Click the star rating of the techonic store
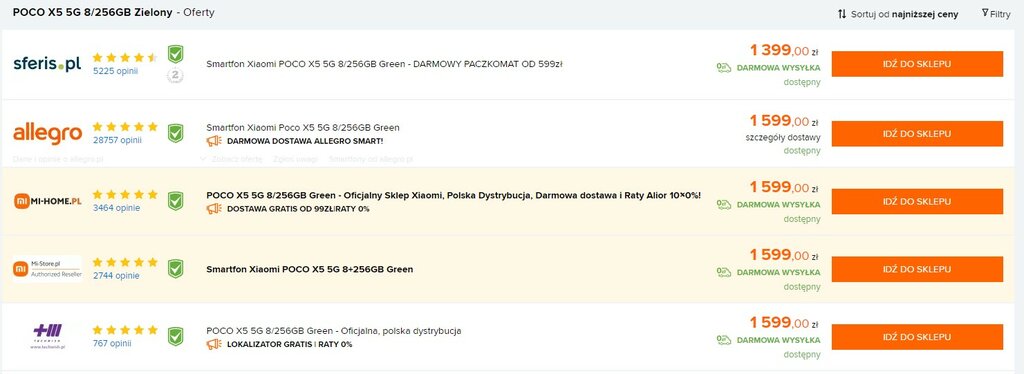 (x=125, y=330)
